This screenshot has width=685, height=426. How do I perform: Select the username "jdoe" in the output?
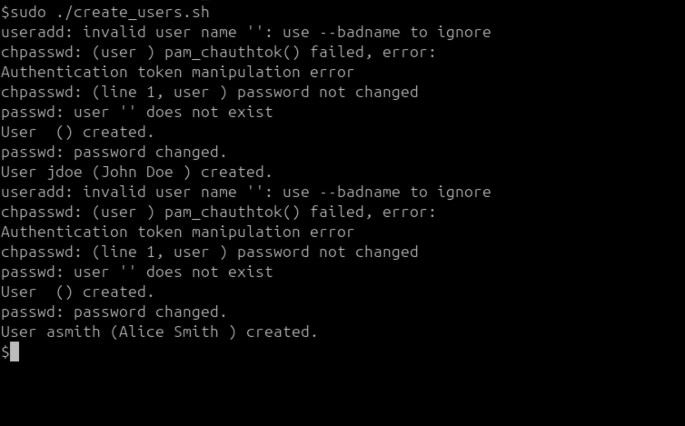point(64,172)
